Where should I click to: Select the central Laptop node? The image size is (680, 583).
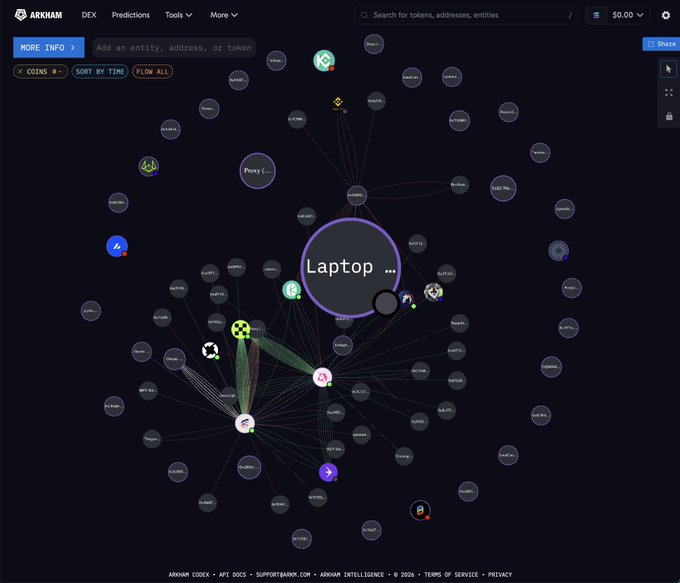pyautogui.click(x=350, y=267)
